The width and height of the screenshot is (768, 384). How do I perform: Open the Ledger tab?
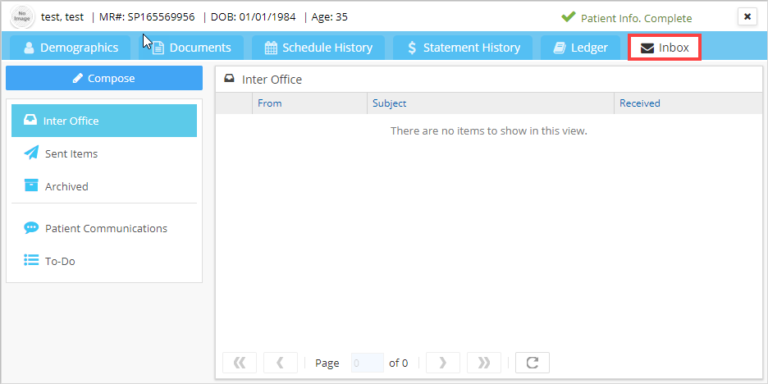580,48
